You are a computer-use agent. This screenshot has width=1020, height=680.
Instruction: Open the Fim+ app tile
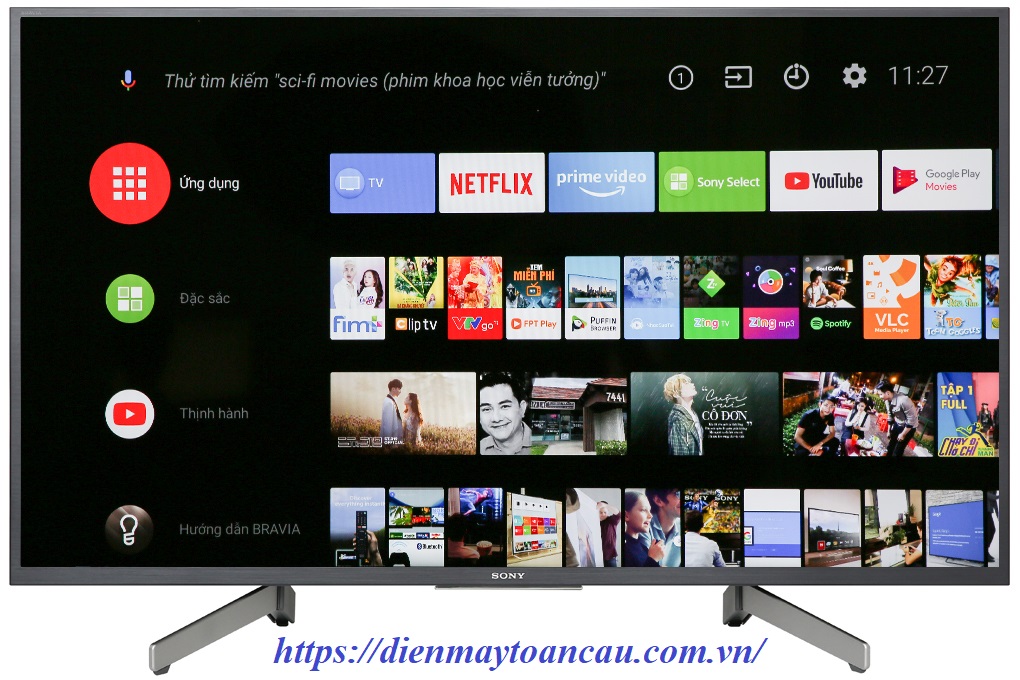358,298
